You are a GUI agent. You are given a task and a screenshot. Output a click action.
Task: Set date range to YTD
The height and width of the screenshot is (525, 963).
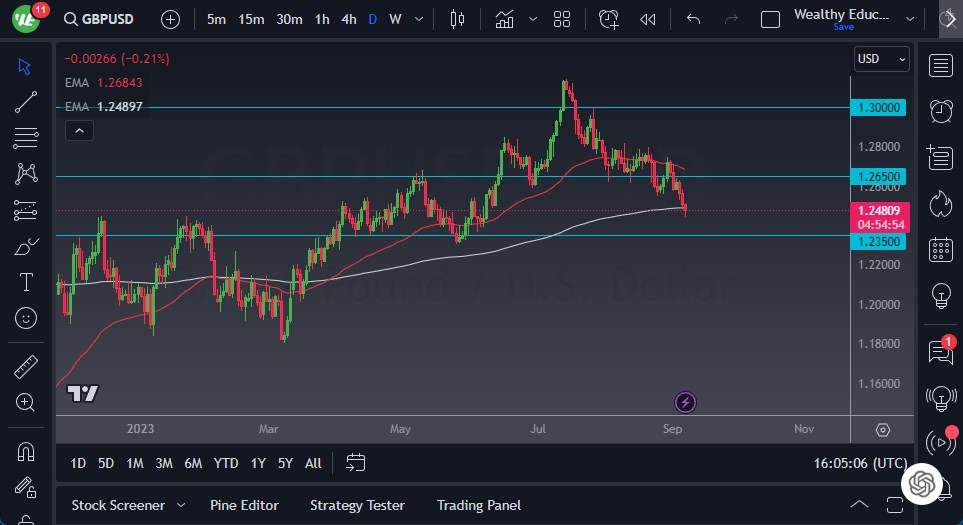pyautogui.click(x=226, y=463)
